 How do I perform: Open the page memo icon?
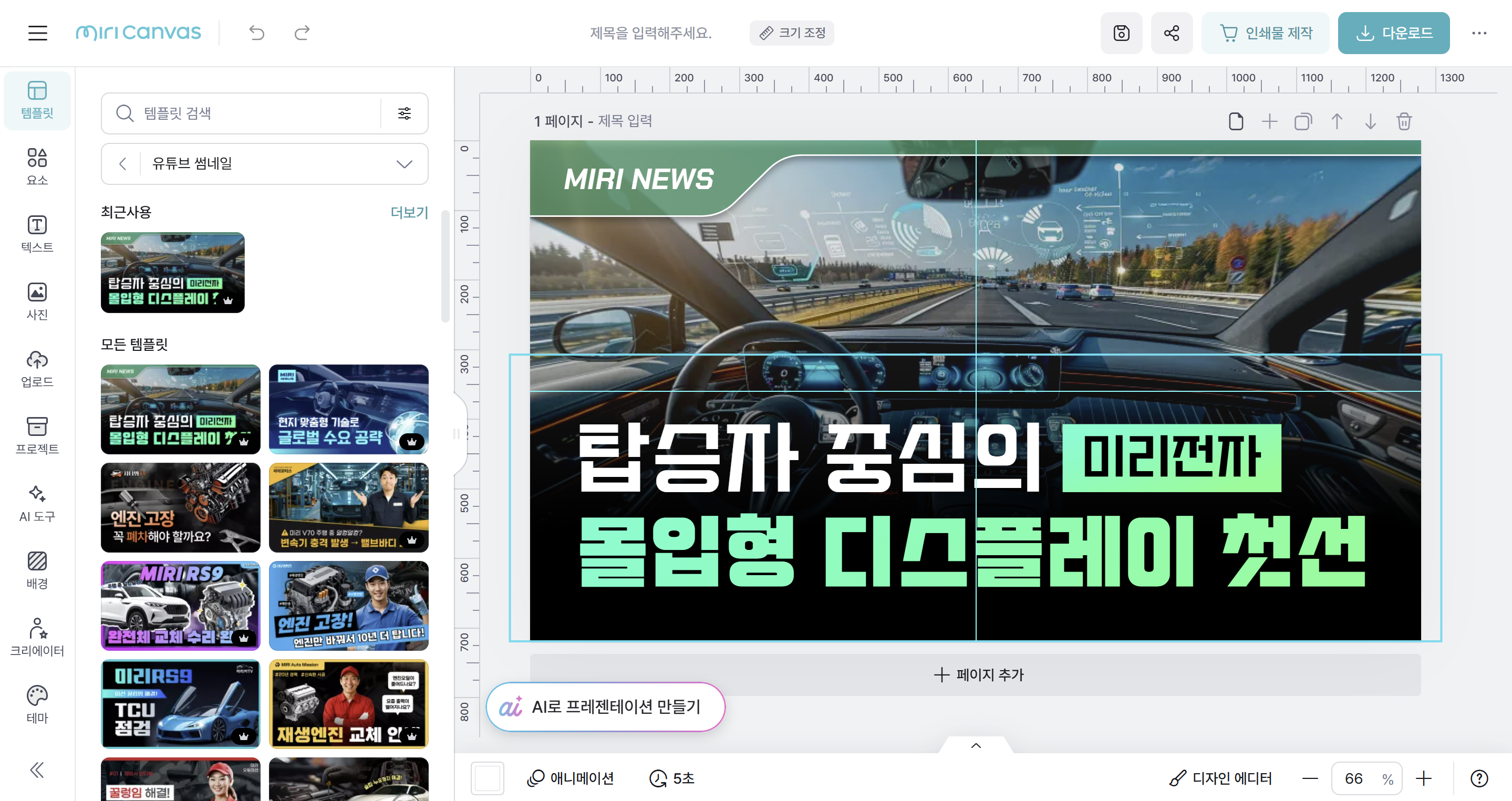pos(1236,121)
